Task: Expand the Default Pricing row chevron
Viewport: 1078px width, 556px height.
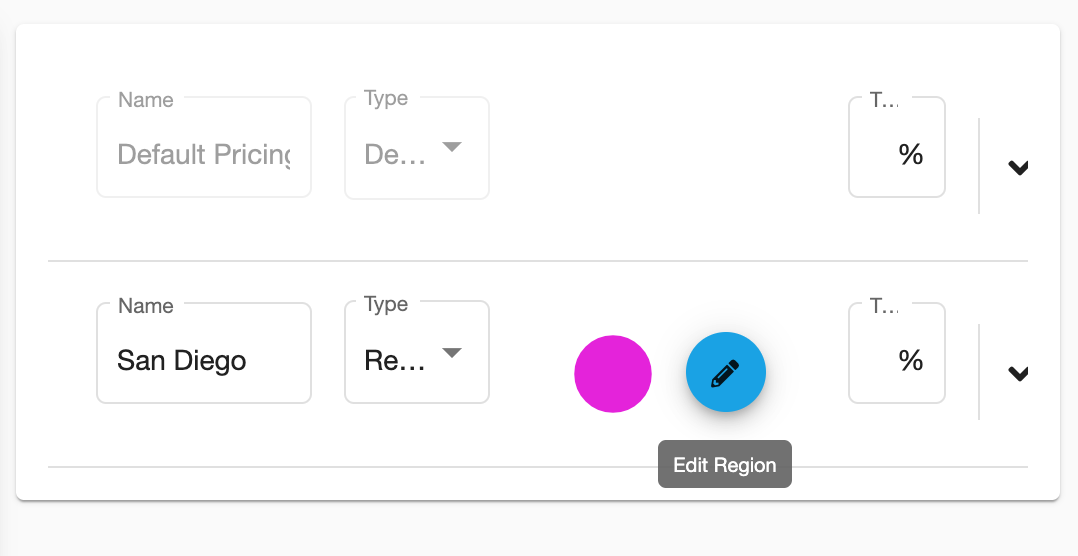Action: (x=1018, y=167)
